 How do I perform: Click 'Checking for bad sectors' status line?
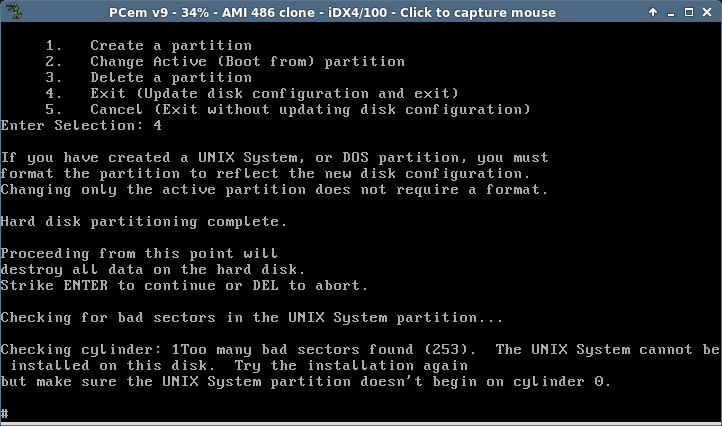[x=251, y=318]
